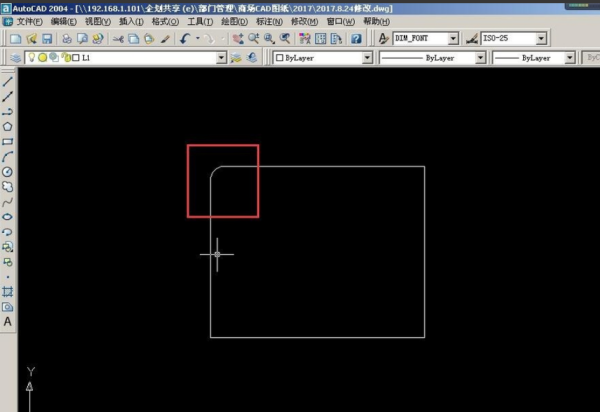The width and height of the screenshot is (600, 412).
Task: Open the 绘图(D) menu
Action: point(235,22)
